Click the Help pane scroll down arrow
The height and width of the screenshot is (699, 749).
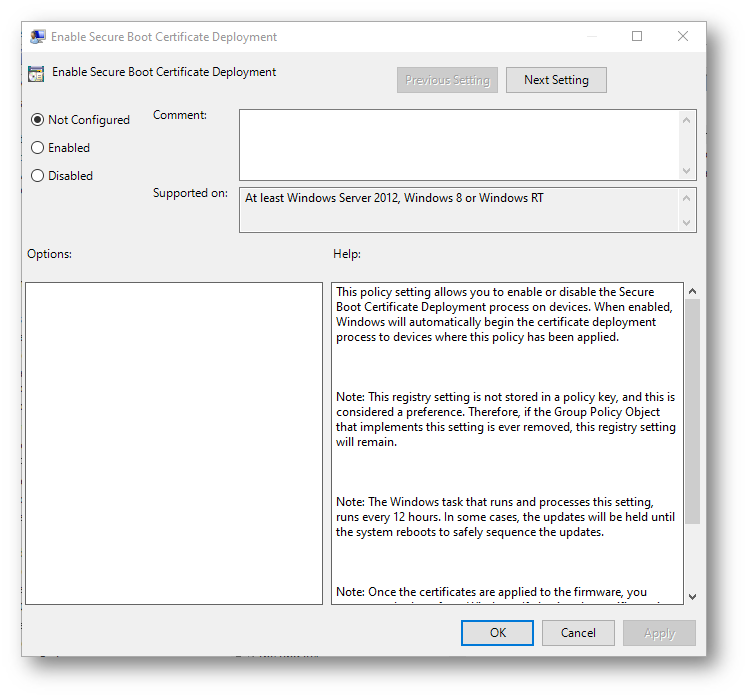[693, 596]
